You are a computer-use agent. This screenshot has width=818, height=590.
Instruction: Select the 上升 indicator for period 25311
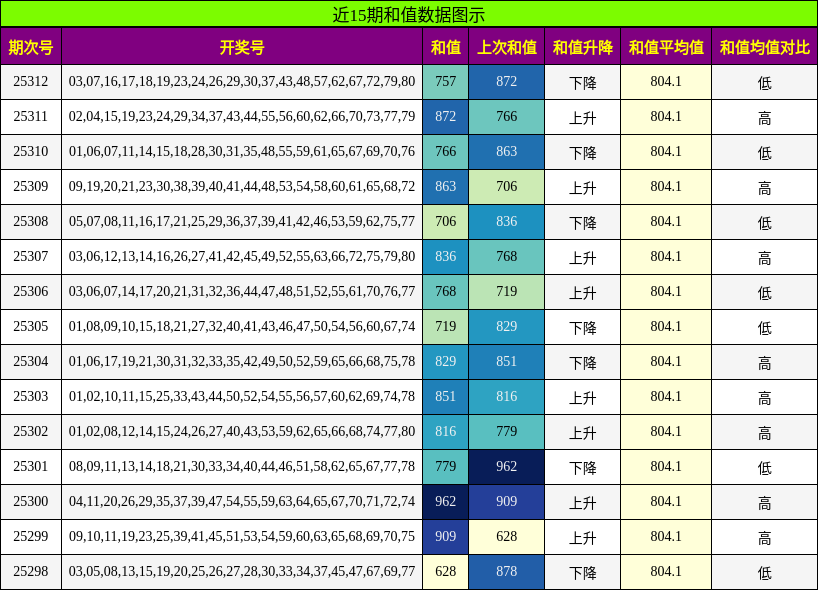tap(583, 115)
